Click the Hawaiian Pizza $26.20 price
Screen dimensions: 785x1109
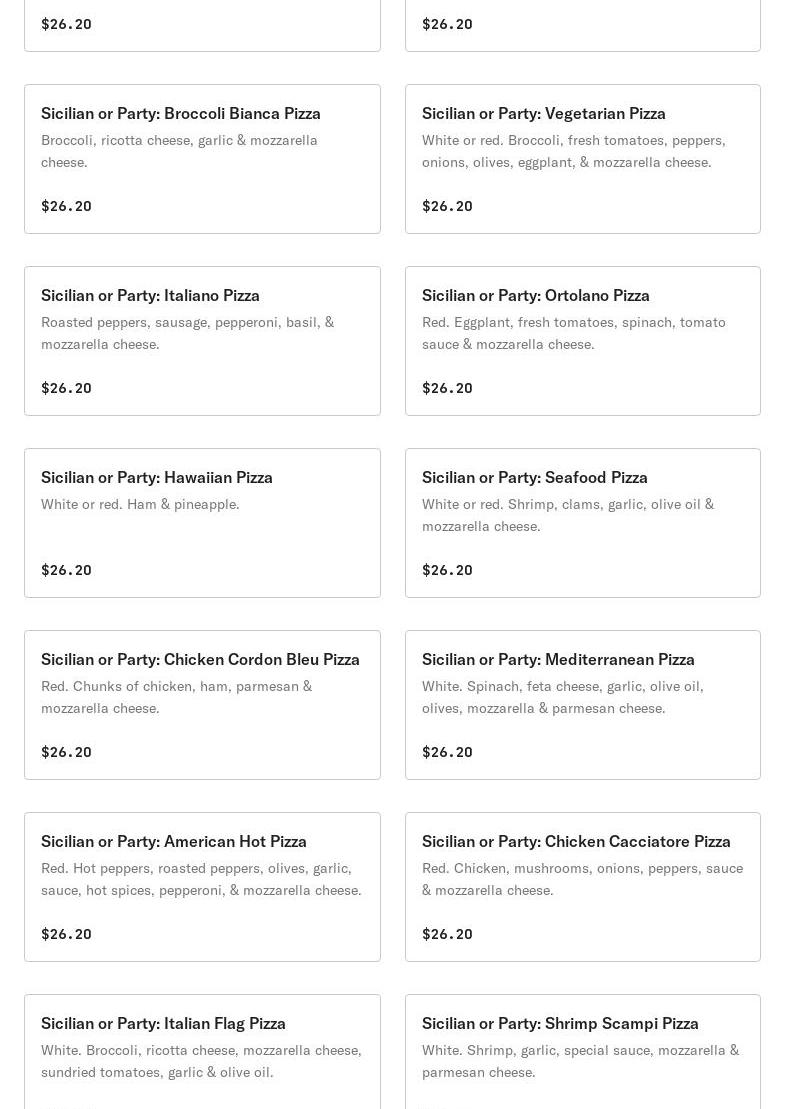click(66, 570)
